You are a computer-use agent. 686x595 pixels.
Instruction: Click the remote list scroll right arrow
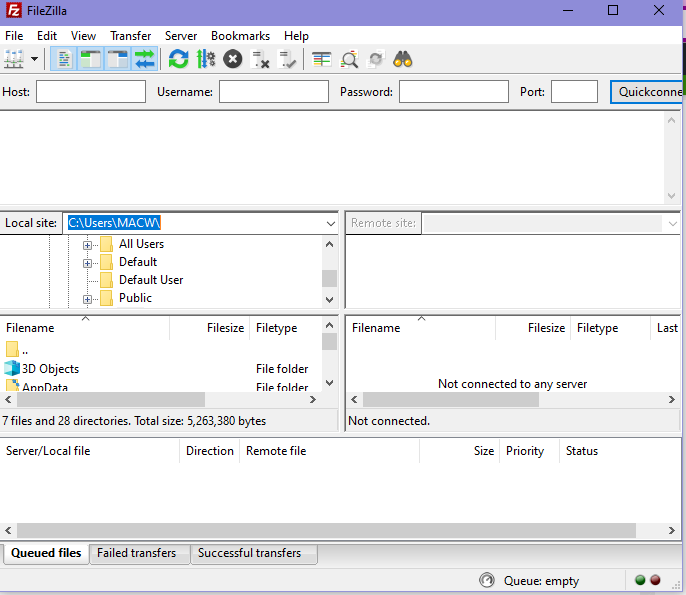[x=672, y=399]
